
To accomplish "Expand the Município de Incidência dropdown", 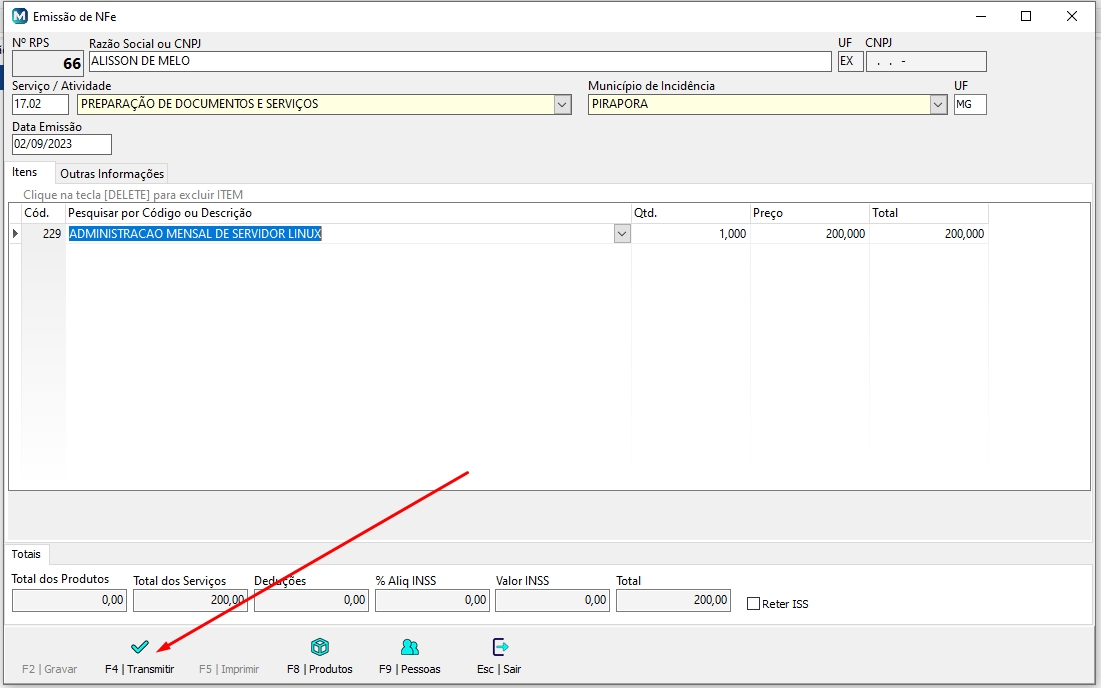I will coord(938,104).
